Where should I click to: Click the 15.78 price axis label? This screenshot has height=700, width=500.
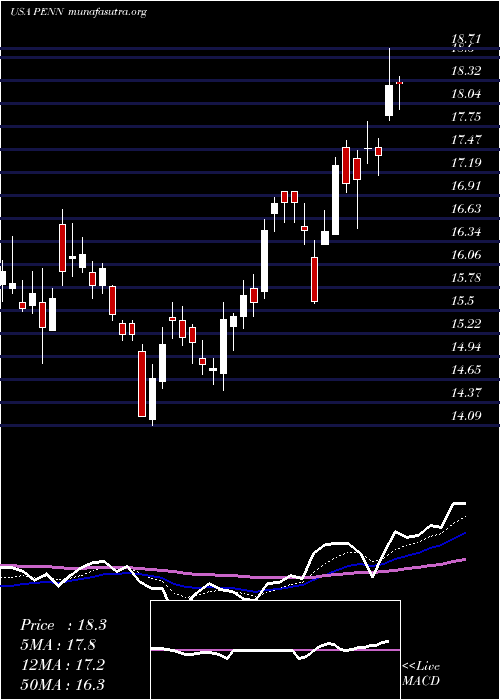pyautogui.click(x=466, y=278)
